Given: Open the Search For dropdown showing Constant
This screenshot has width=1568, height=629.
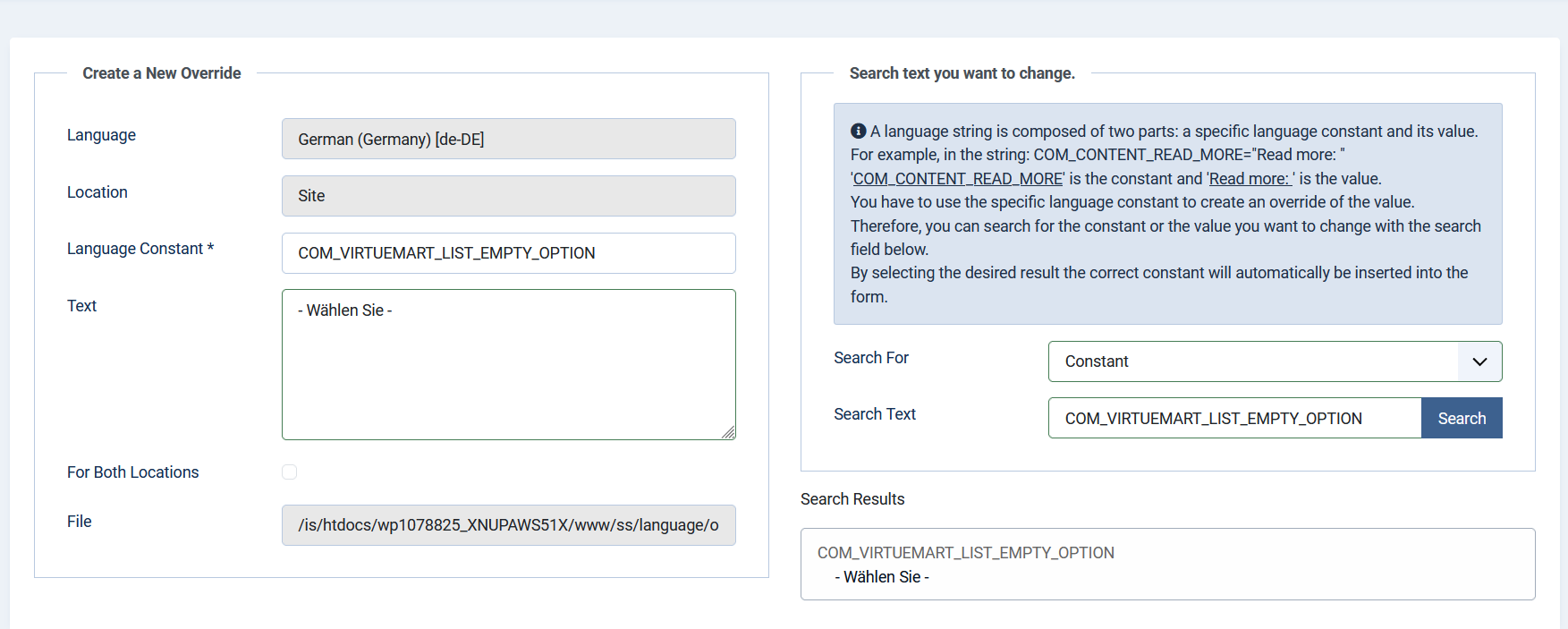Looking at the screenshot, I should coord(1274,361).
